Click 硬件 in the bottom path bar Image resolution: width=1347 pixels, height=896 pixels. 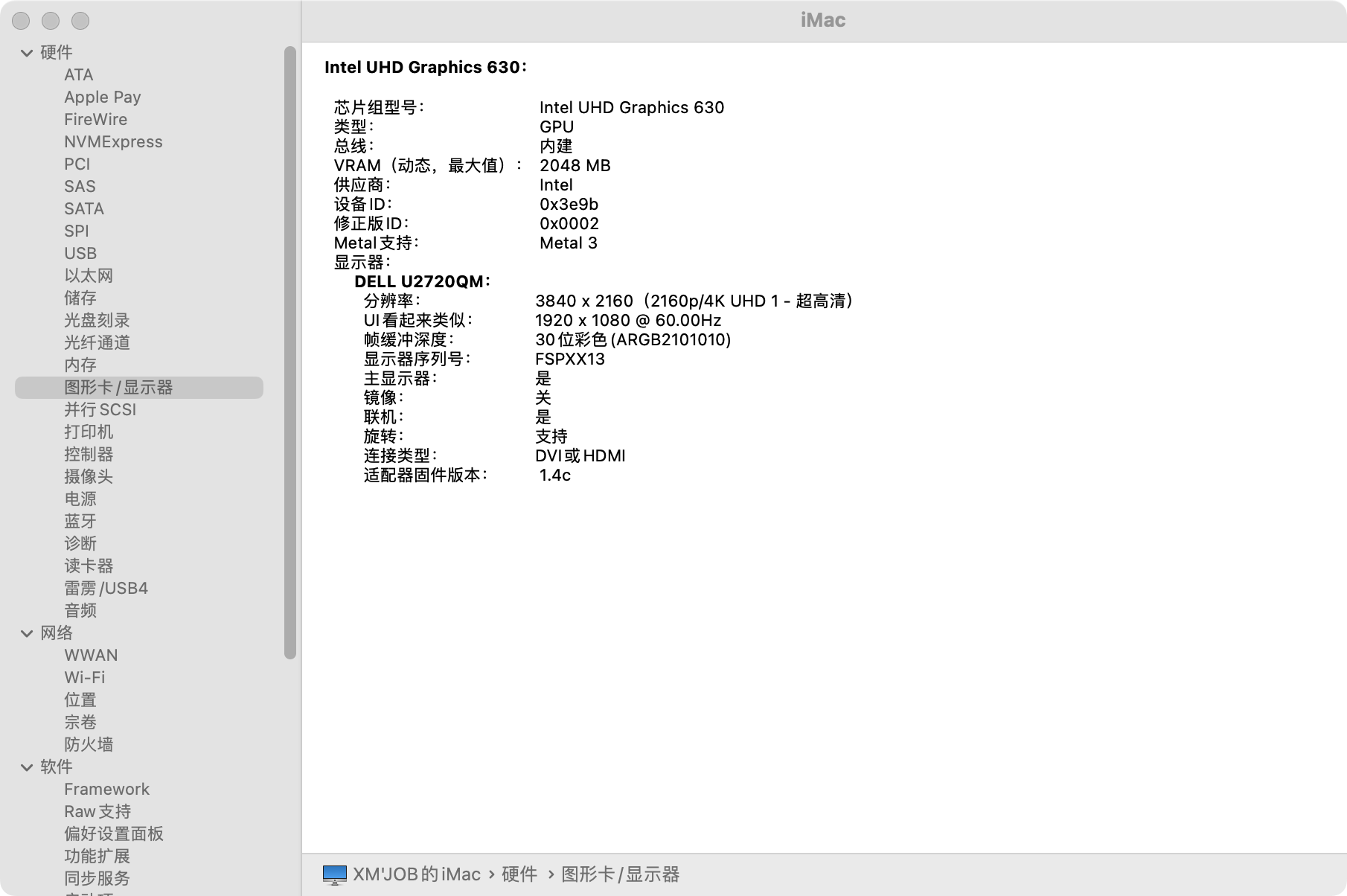coord(519,874)
